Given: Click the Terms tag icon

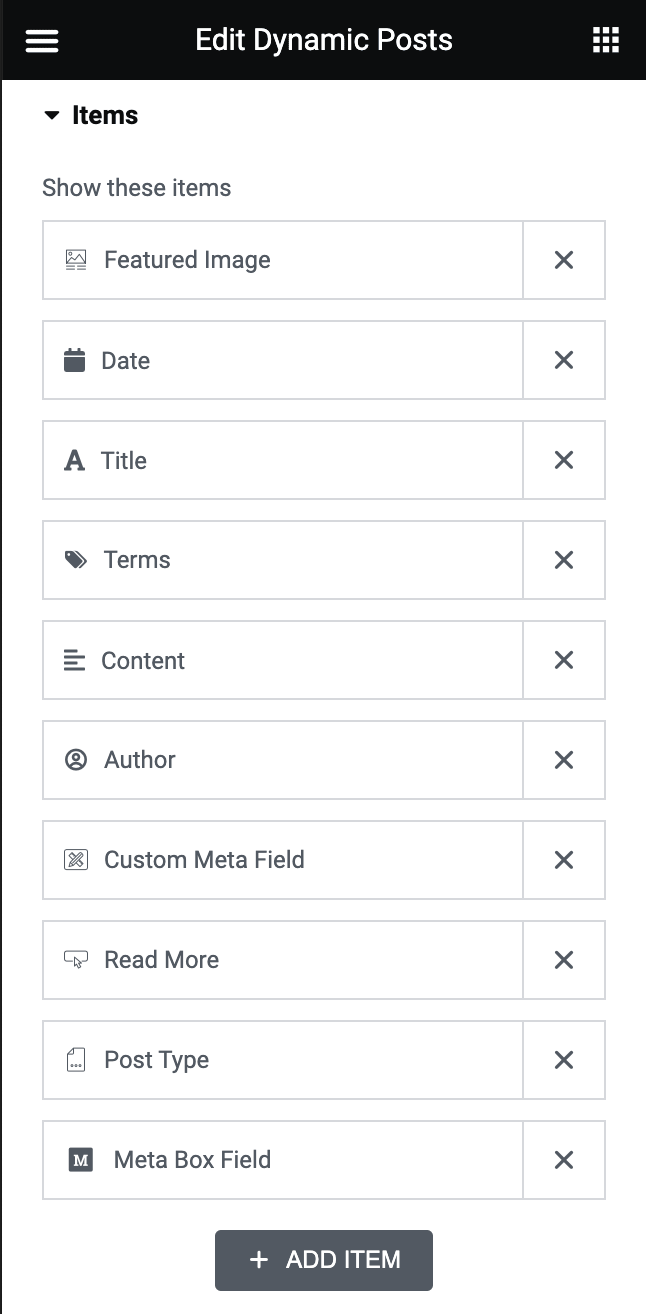Looking at the screenshot, I should pyautogui.click(x=76, y=560).
